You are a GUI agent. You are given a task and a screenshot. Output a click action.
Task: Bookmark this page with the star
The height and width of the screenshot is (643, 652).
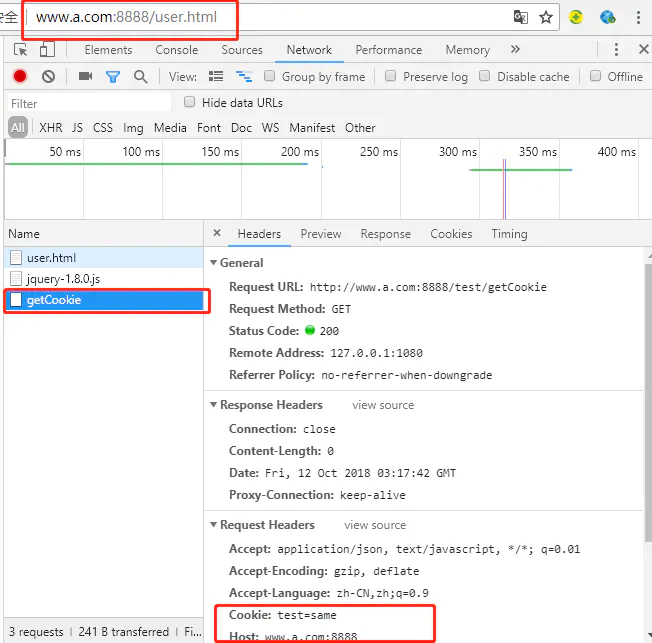(546, 17)
